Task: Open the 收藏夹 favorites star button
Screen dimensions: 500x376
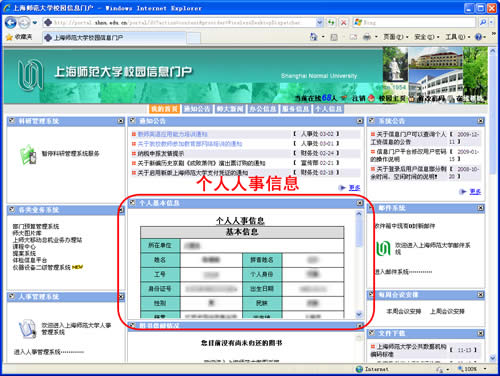Action: 19,37
